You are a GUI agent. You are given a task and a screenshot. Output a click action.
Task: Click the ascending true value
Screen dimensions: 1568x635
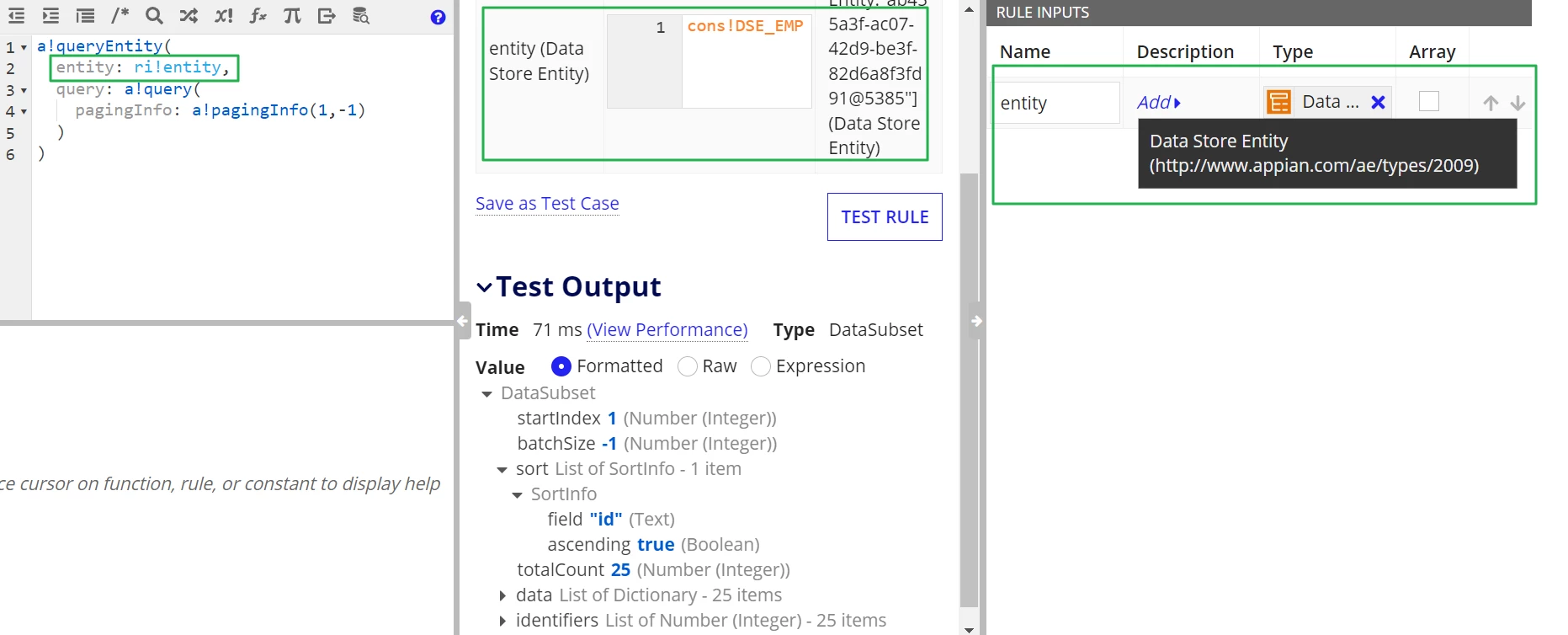tap(656, 545)
